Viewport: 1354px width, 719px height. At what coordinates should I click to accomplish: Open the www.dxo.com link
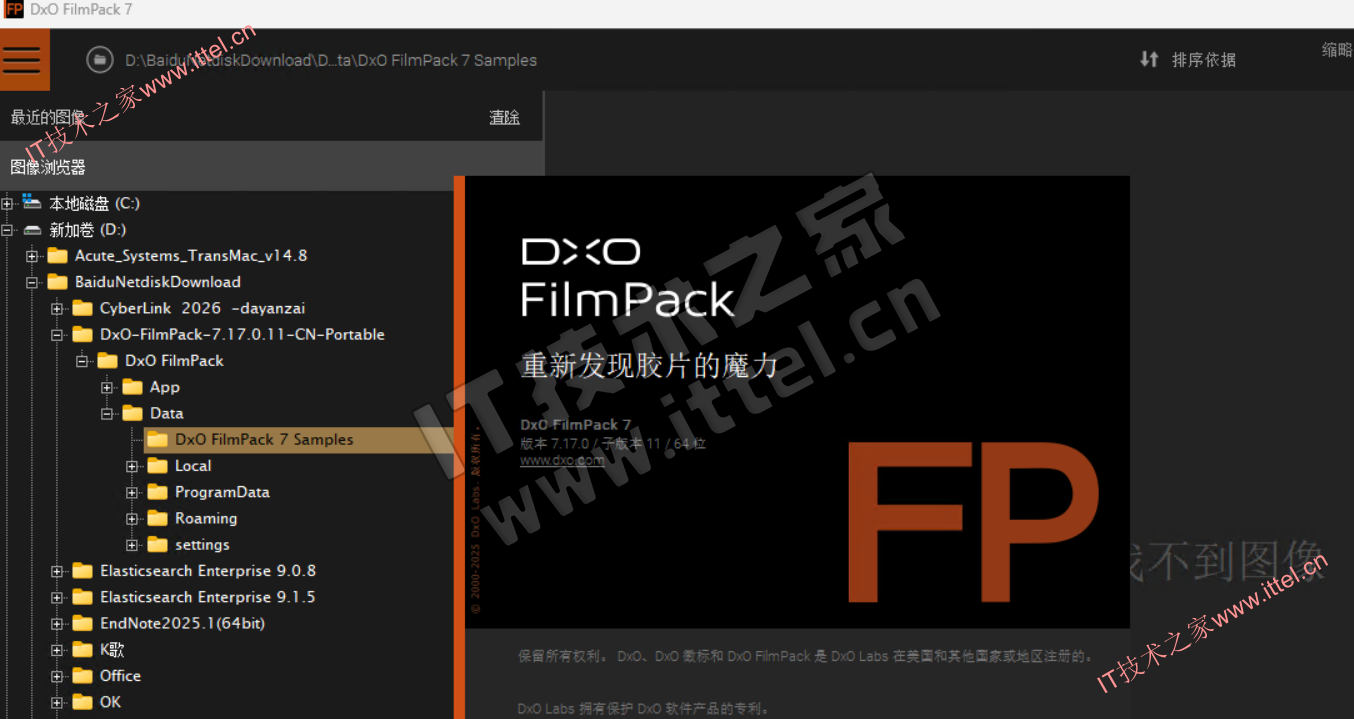[562, 460]
